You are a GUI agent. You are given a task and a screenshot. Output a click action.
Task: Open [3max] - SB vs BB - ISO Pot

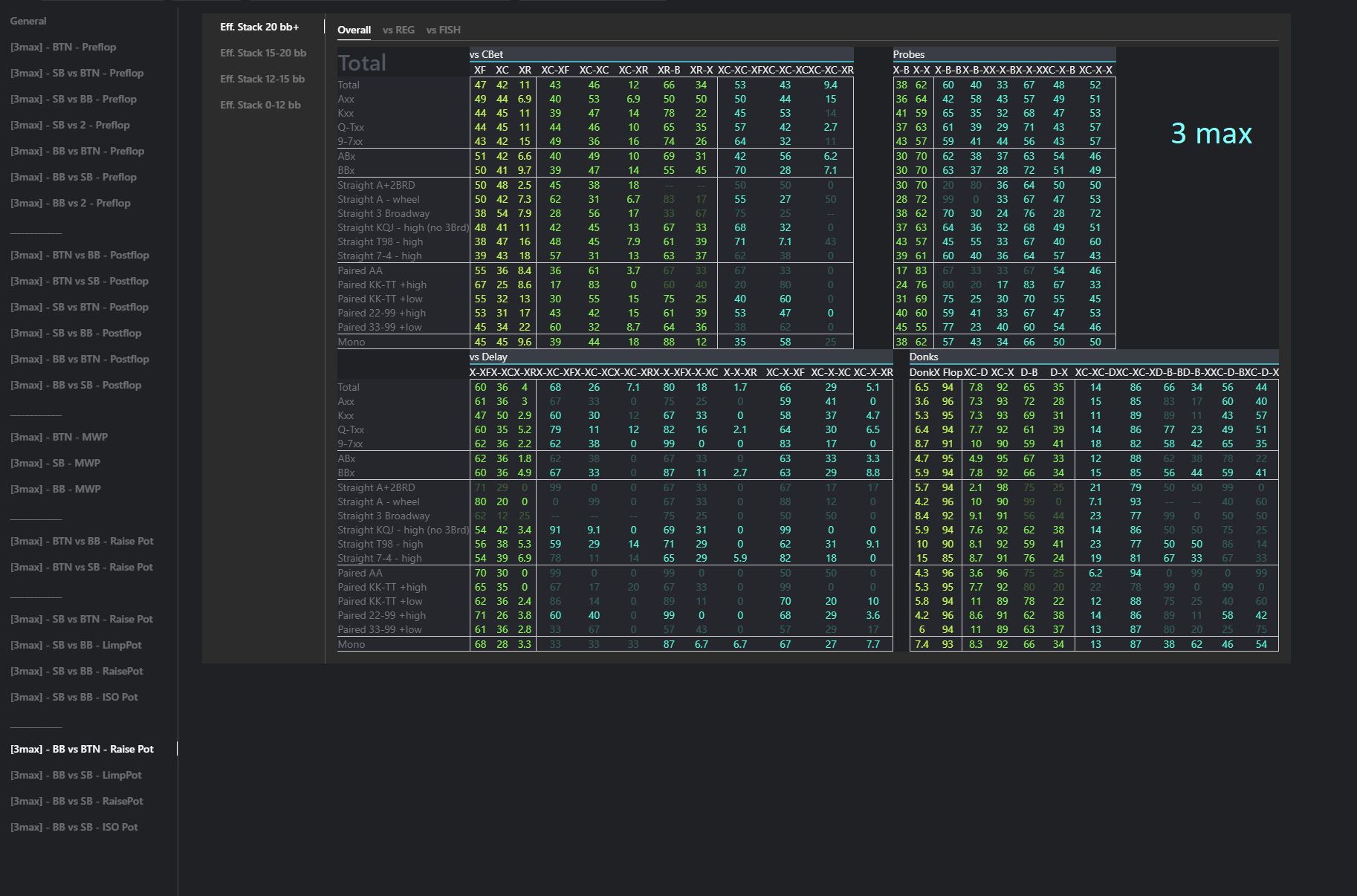coord(74,697)
